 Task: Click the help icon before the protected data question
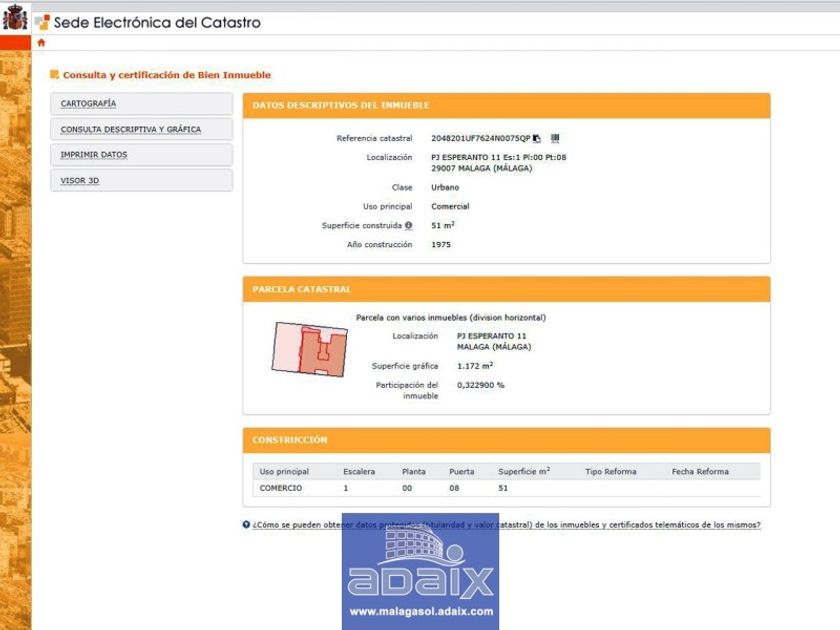246,524
